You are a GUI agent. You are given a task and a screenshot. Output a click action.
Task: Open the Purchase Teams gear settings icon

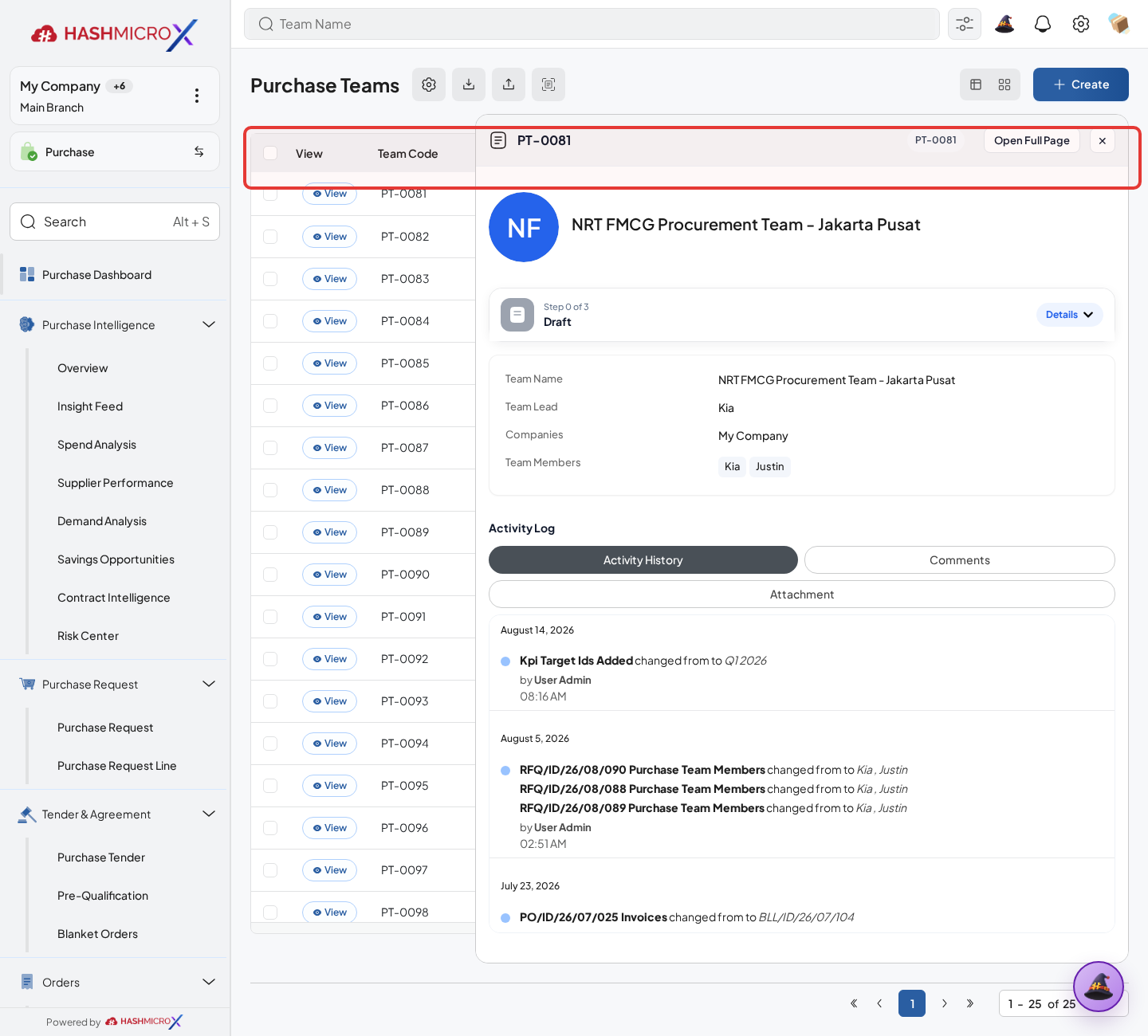coord(429,84)
